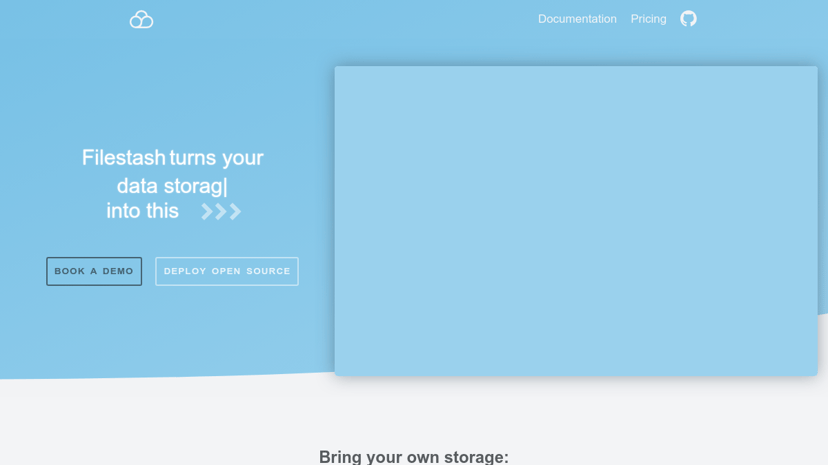Viewport: 828px width, 465px height.
Task: Click the large demo preview panel
Action: pyautogui.click(x=576, y=221)
